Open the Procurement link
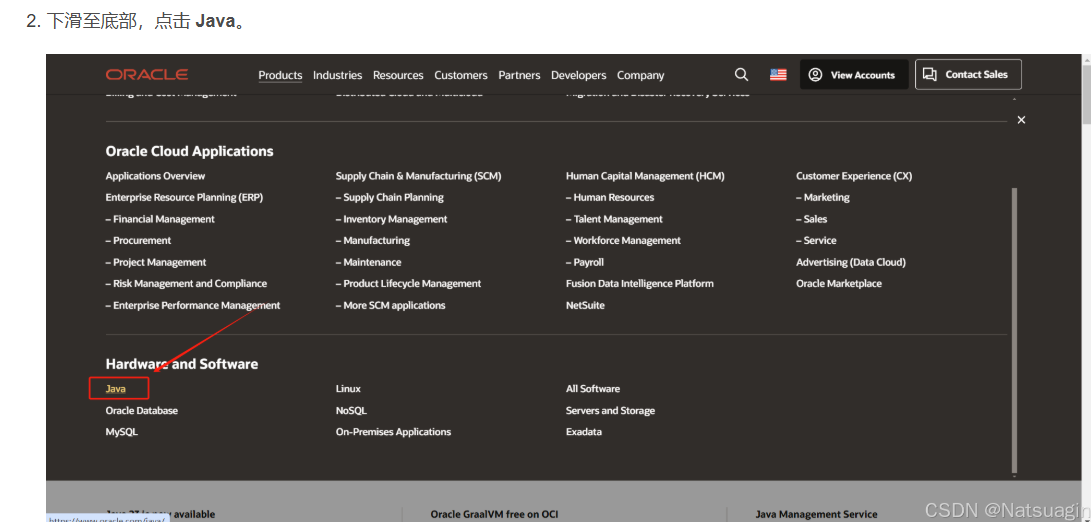 click(x=138, y=240)
